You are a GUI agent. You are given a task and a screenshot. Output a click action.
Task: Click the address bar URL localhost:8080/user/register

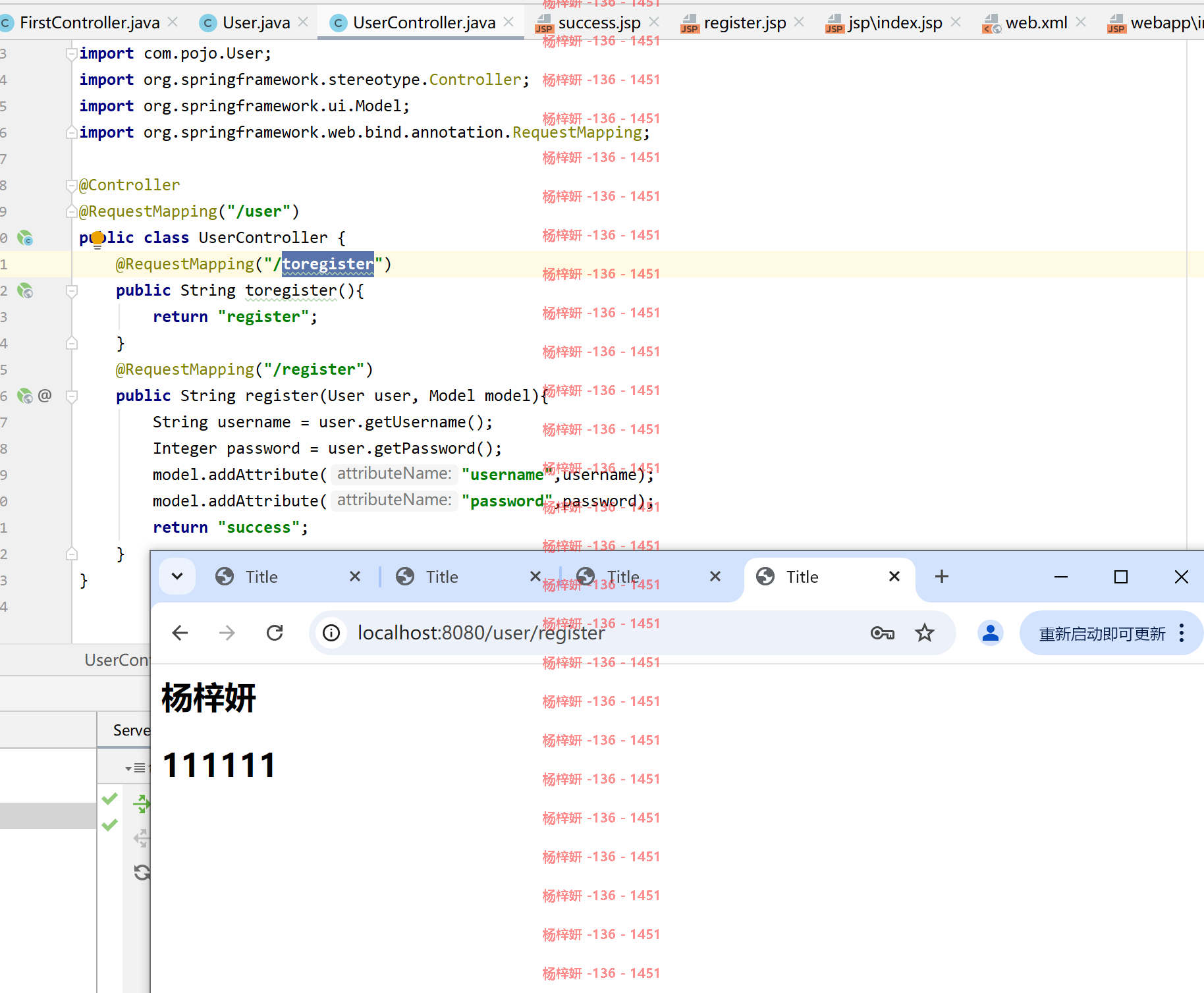click(481, 633)
